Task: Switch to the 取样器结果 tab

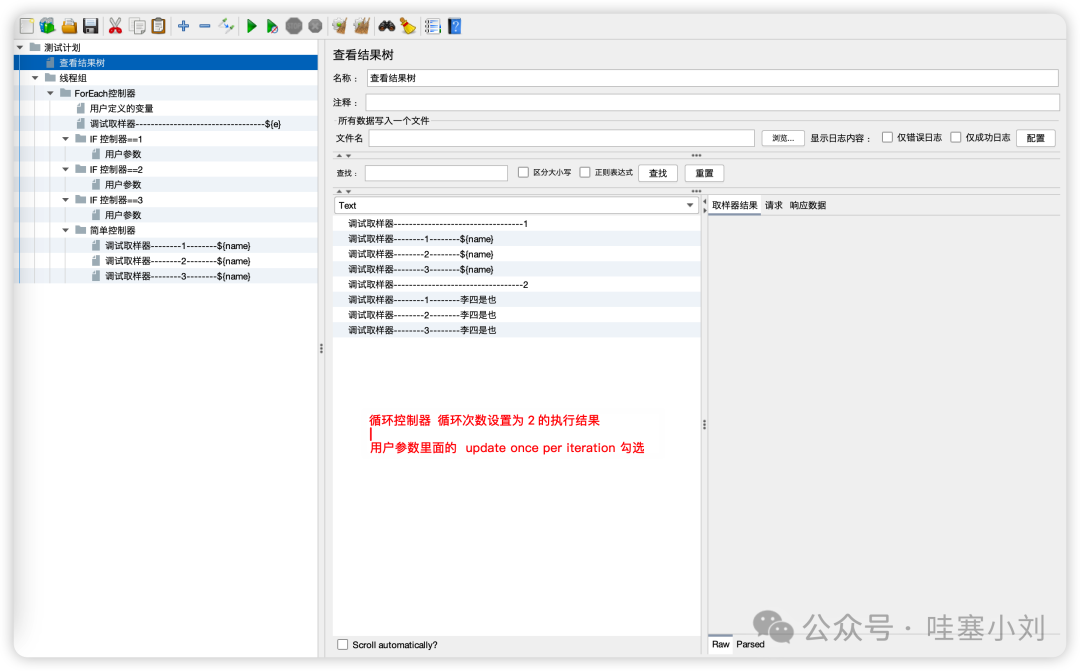Action: [734, 205]
